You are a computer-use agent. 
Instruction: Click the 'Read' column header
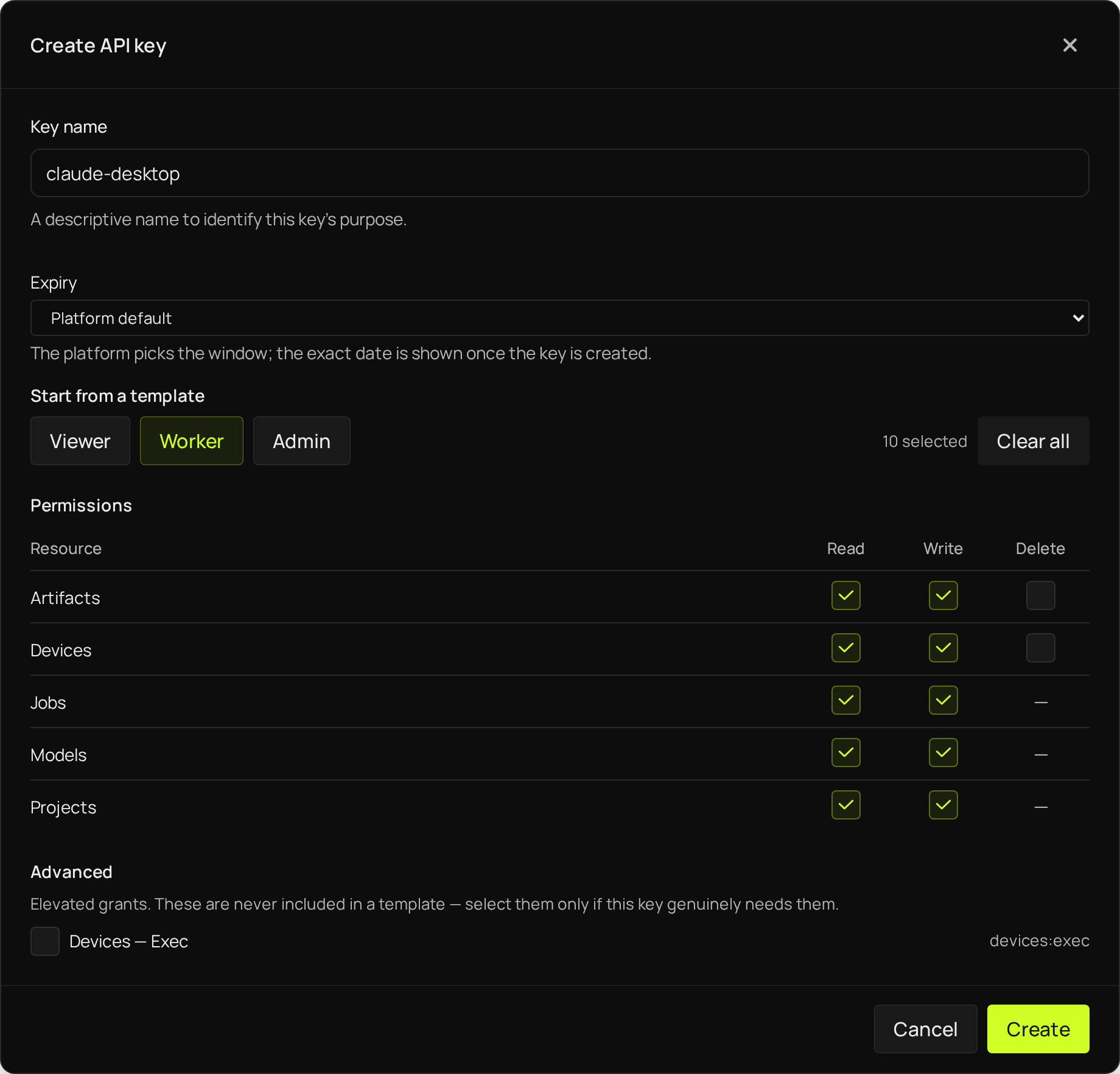pyautogui.click(x=845, y=549)
